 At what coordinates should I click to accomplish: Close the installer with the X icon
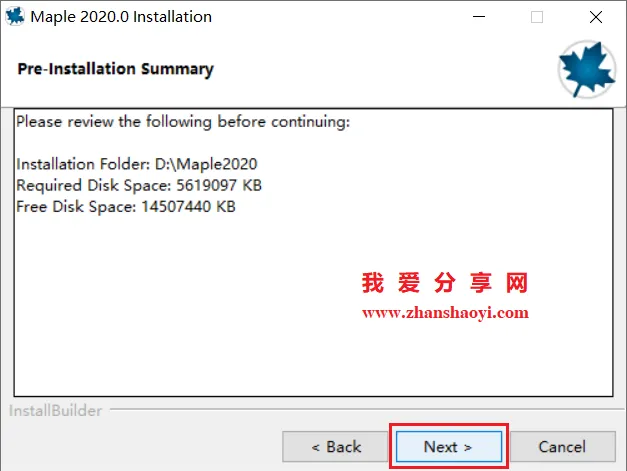[596, 17]
